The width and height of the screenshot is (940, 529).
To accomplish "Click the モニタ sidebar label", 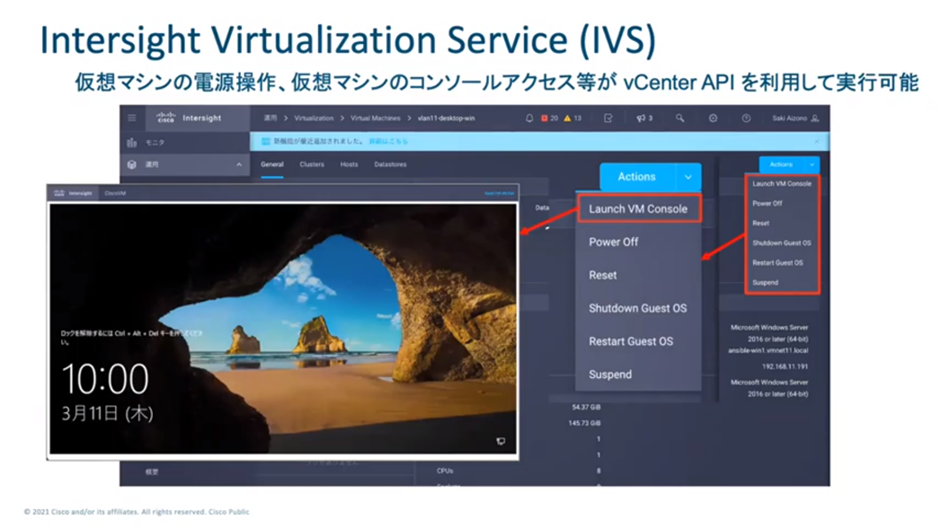I will (x=155, y=143).
